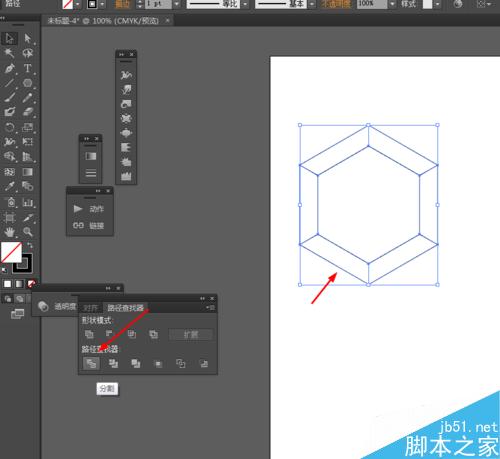Select the Polygon shape tool
The height and width of the screenshot is (459, 500).
27,83
